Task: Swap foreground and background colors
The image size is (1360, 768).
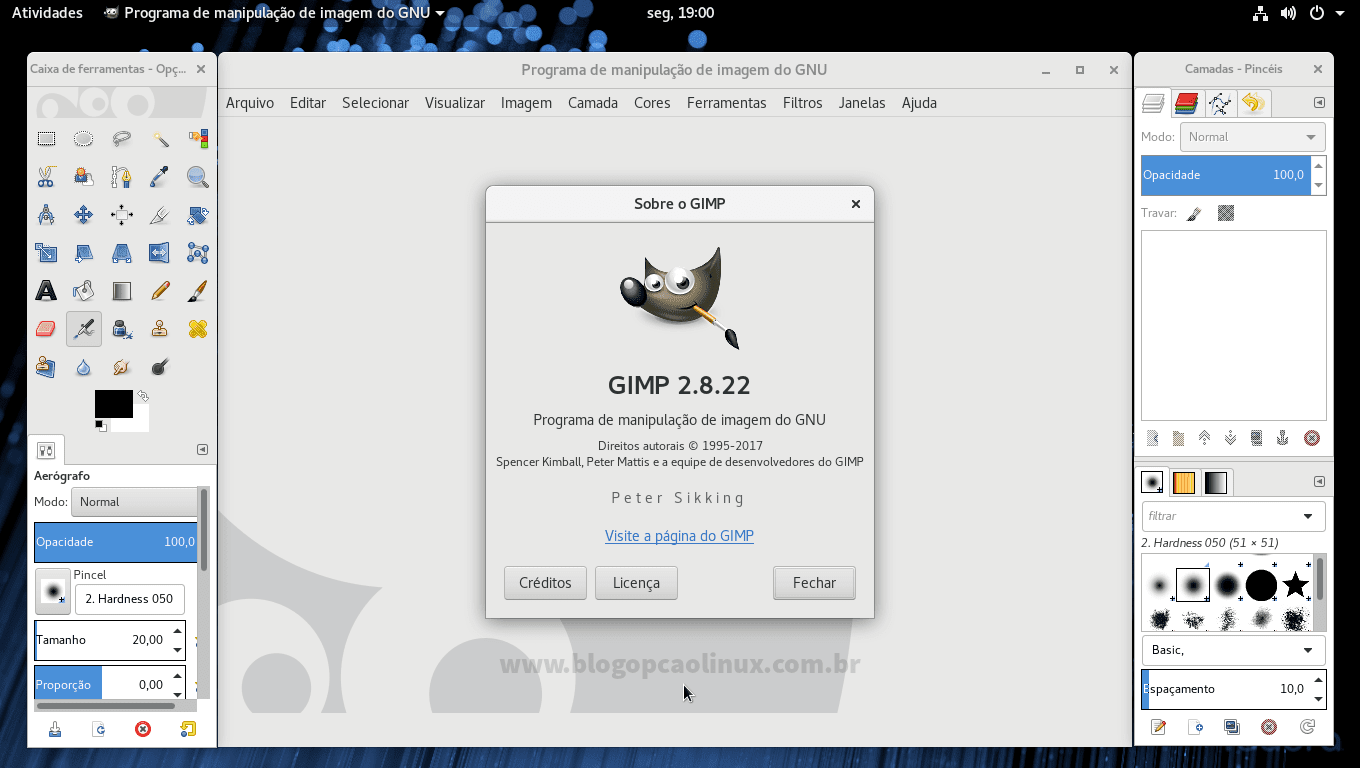Action: tap(143, 396)
